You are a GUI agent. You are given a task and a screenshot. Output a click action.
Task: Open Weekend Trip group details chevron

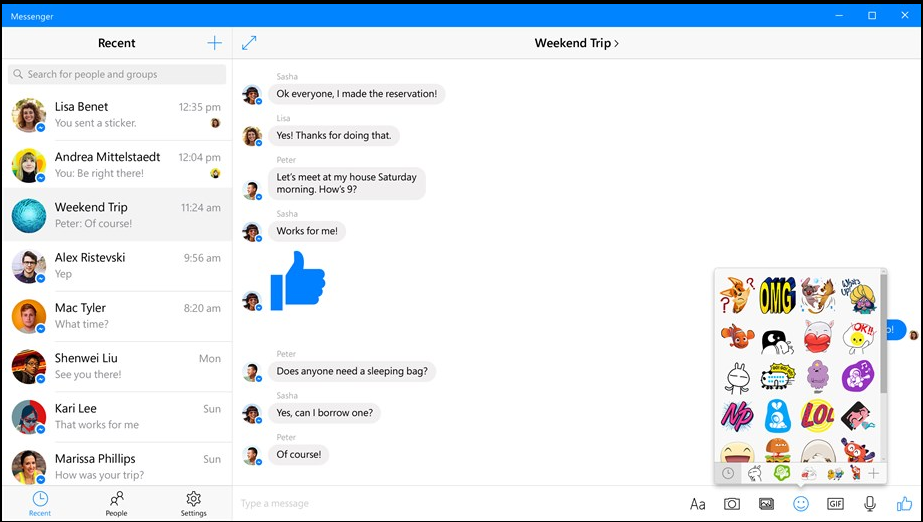point(616,43)
